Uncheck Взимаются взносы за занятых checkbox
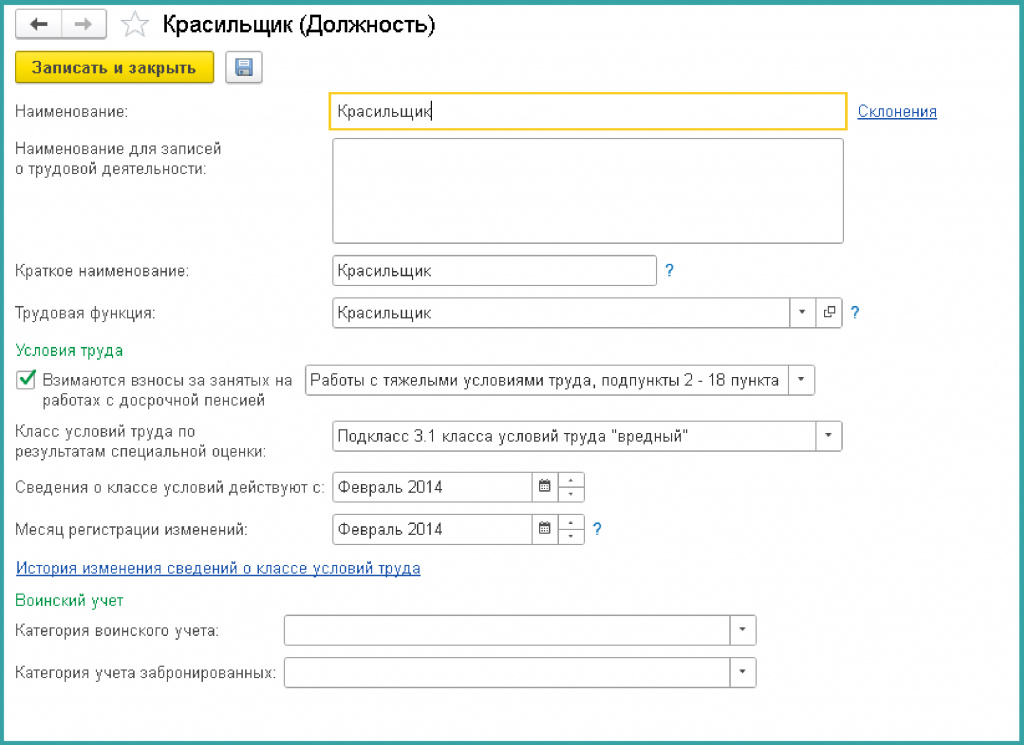 coord(26,379)
